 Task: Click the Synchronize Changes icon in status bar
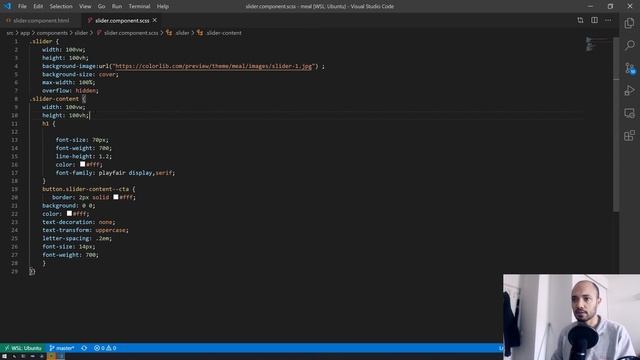pyautogui.click(x=84, y=348)
